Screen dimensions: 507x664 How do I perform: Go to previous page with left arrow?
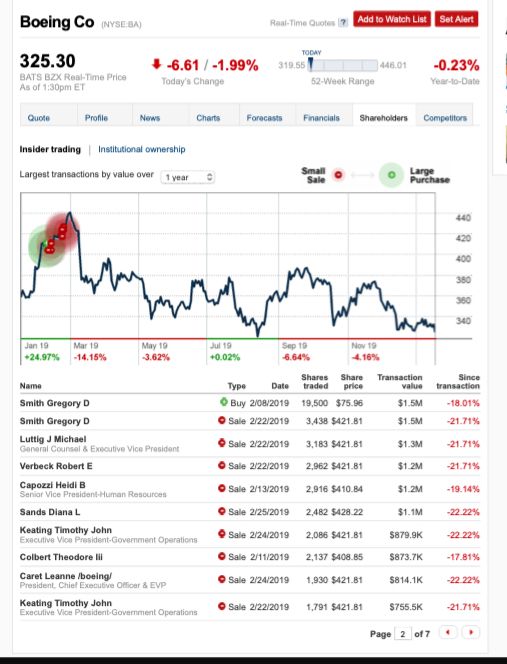(448, 633)
